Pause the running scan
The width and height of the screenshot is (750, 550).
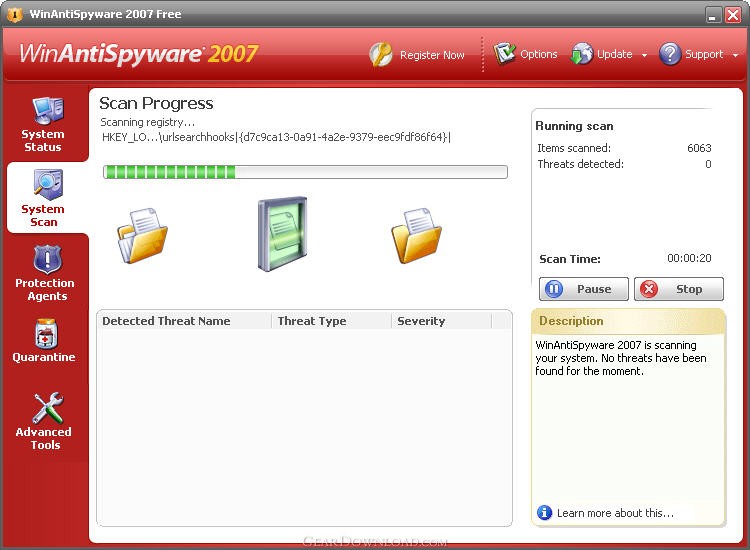point(584,289)
